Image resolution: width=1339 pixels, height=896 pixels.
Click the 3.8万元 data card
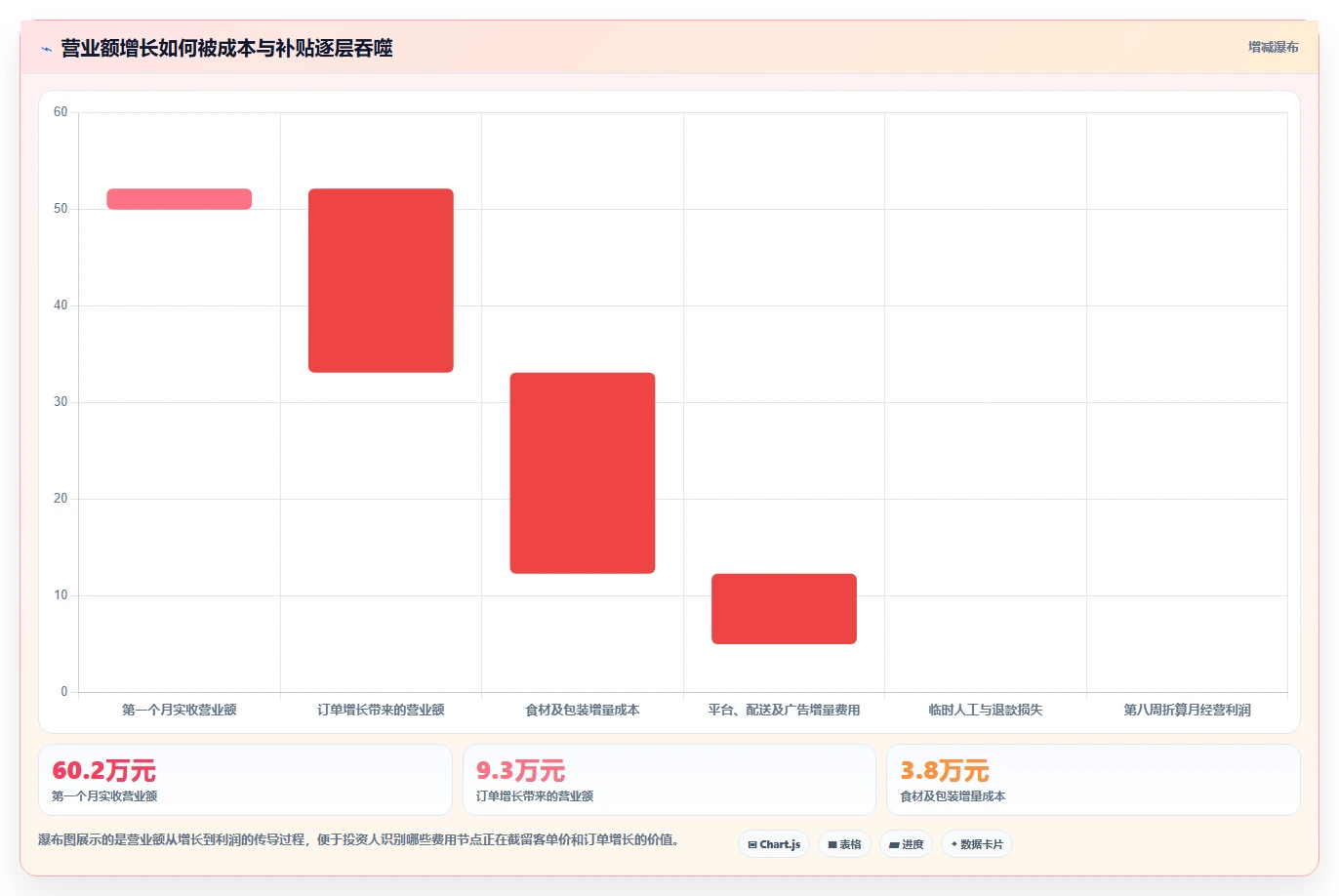(1093, 780)
